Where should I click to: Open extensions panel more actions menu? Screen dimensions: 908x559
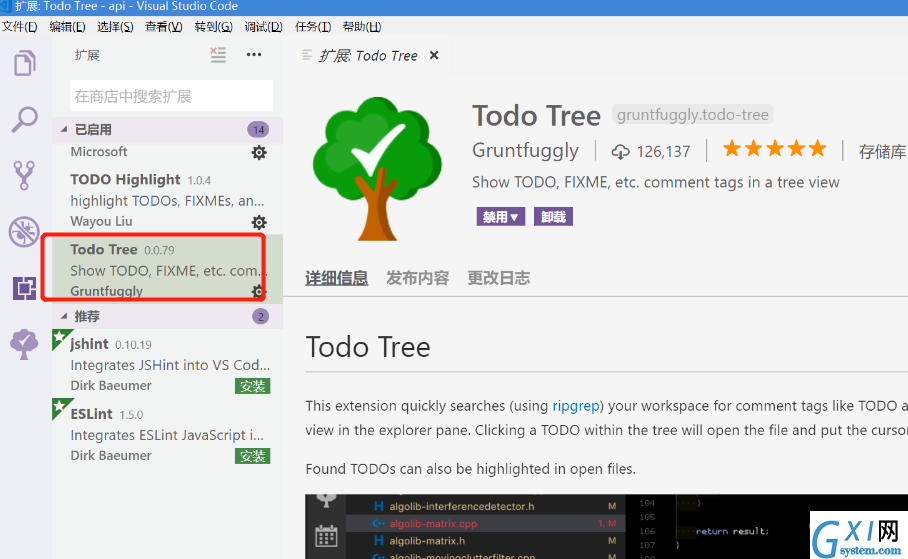tap(254, 54)
